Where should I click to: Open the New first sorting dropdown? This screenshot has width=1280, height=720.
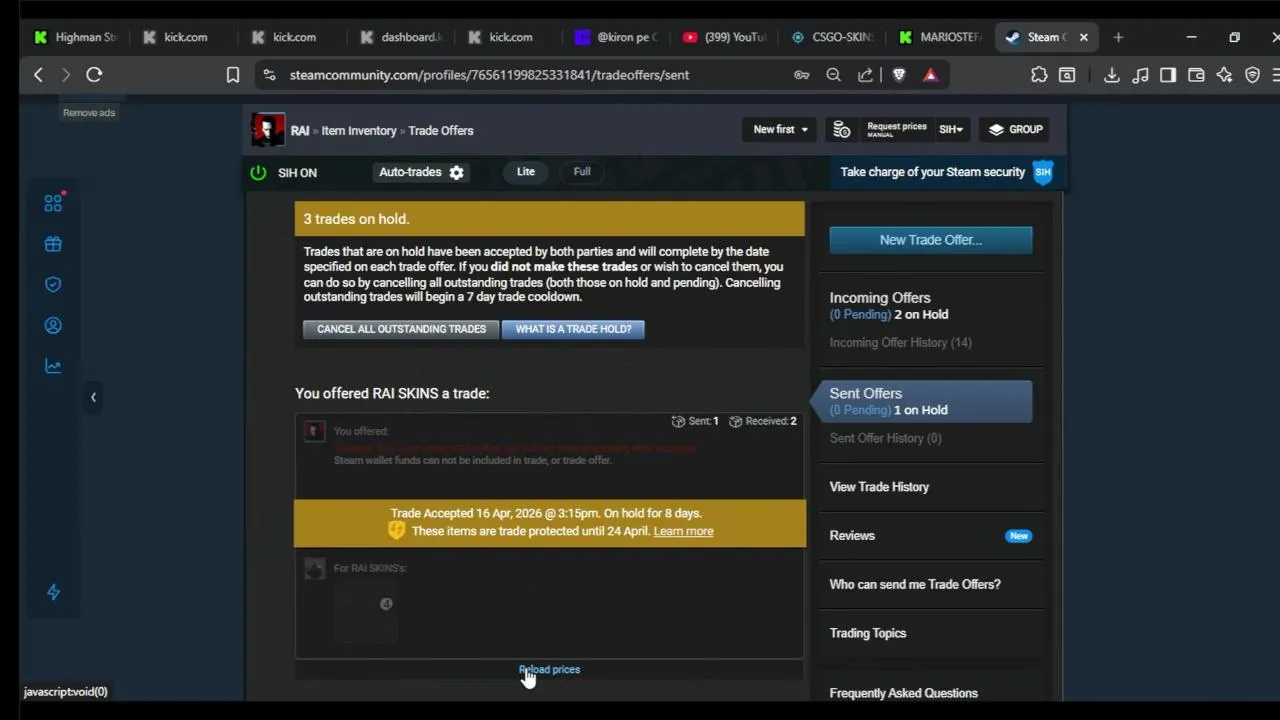[780, 129]
